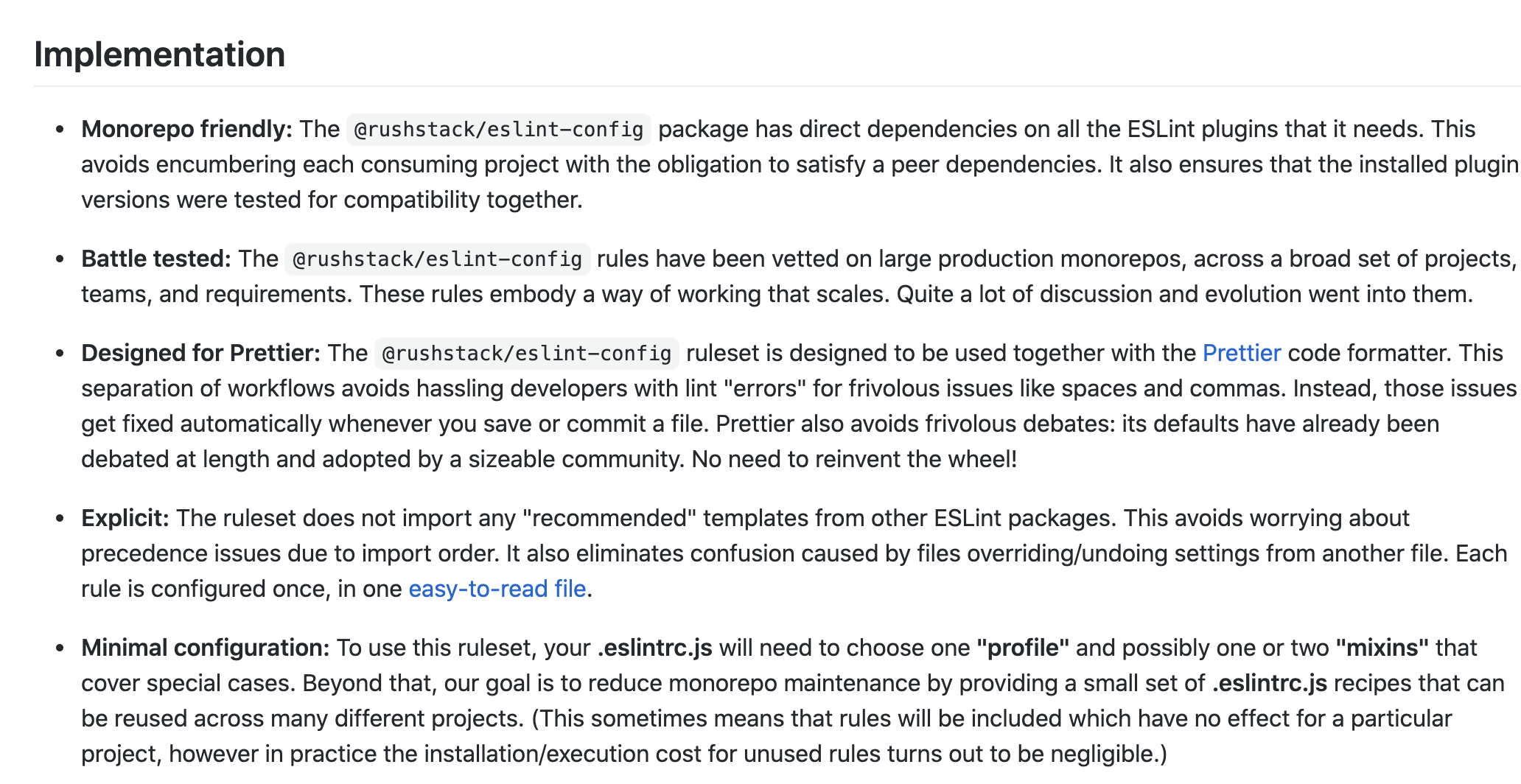Click bold .eslintrc.js before 'recipes'
1521x784 pixels.
click(1269, 683)
